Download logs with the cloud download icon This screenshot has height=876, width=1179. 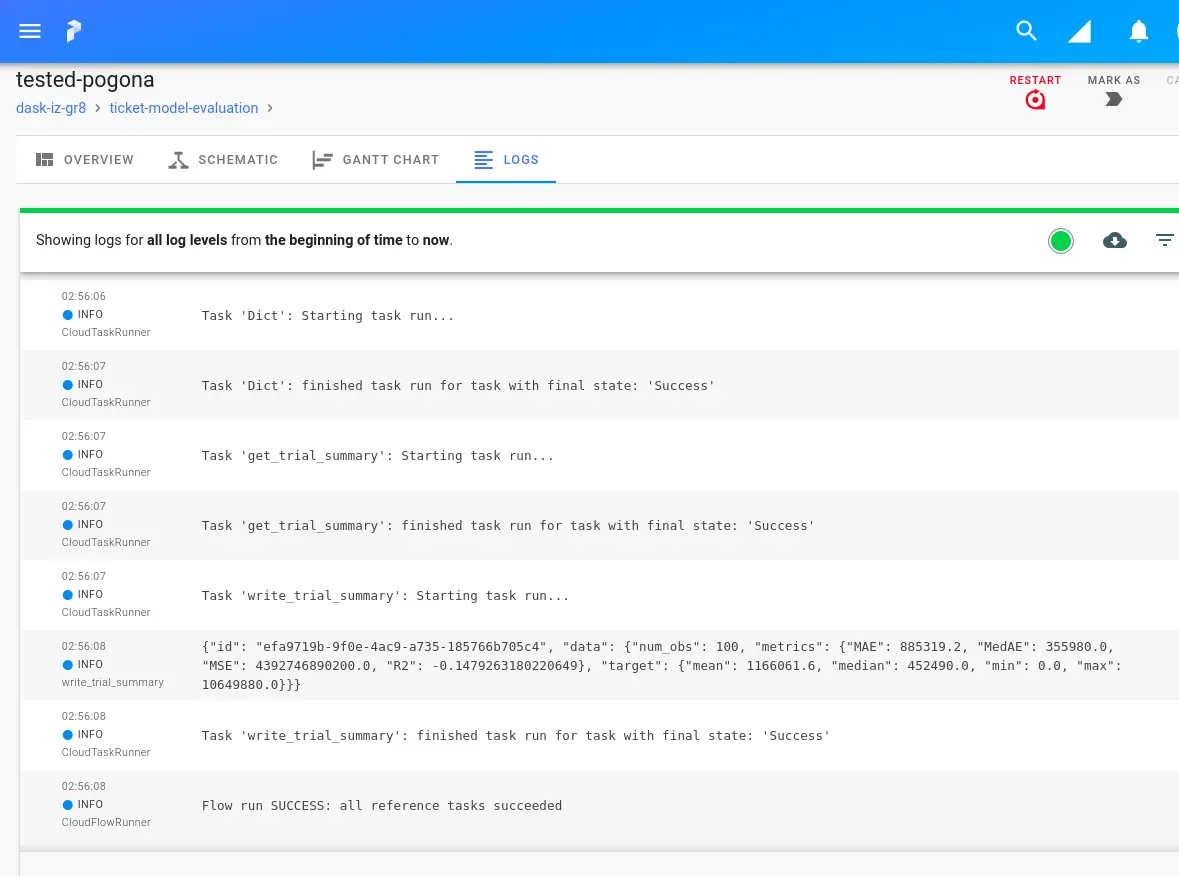(1115, 240)
